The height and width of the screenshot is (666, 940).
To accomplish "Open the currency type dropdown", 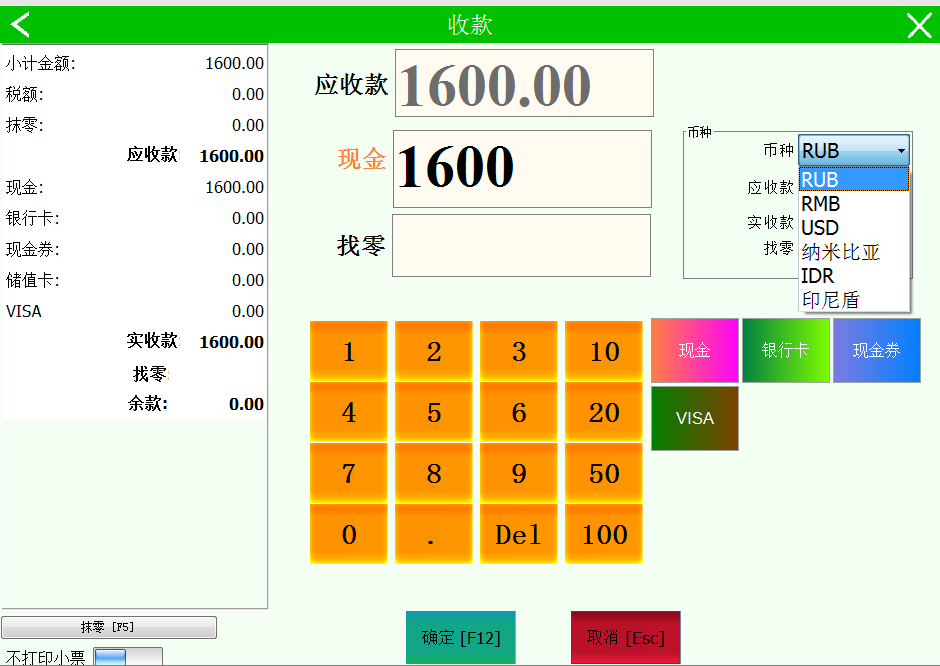I will [854, 151].
